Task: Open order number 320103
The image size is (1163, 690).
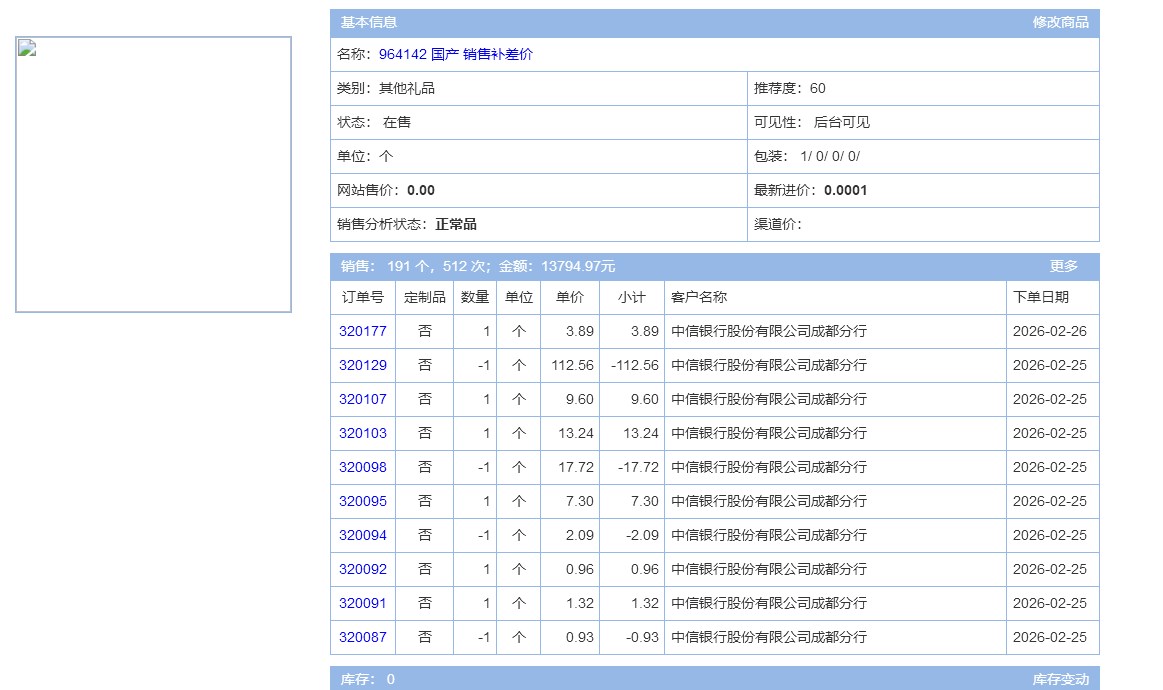Action: (362, 433)
